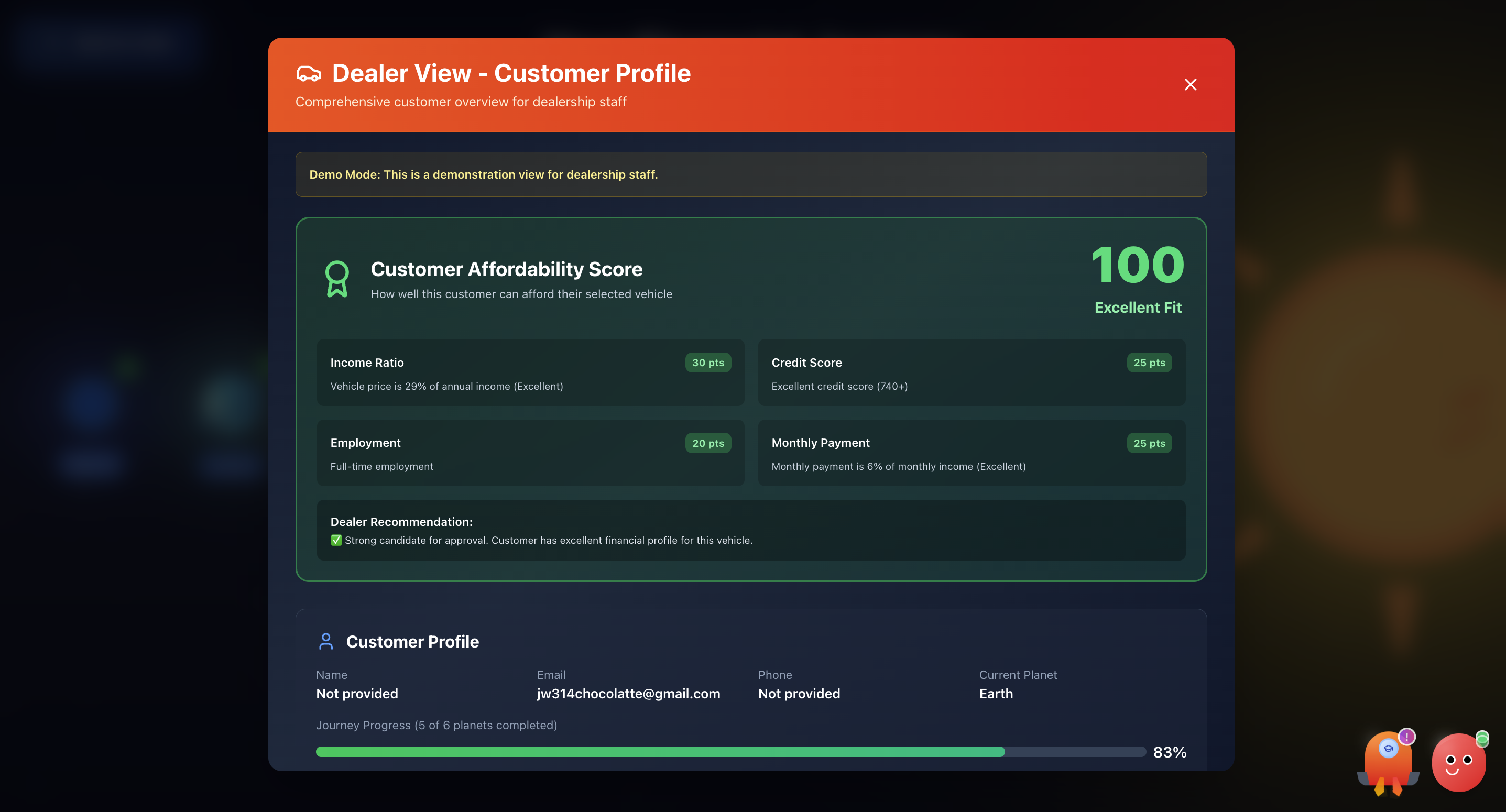Click the Current Planet Earth value
Viewport: 1506px width, 812px height.
coord(996,693)
